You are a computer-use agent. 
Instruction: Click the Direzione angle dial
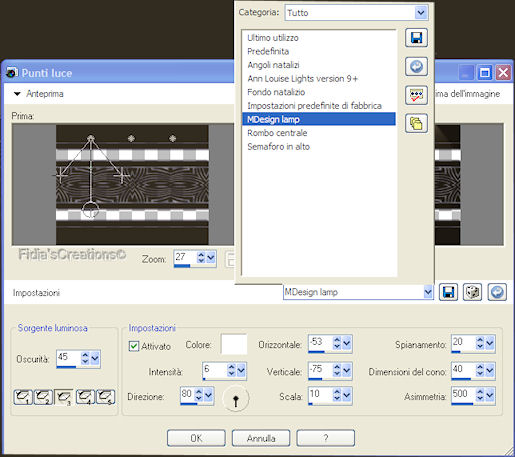pyautogui.click(x=236, y=398)
